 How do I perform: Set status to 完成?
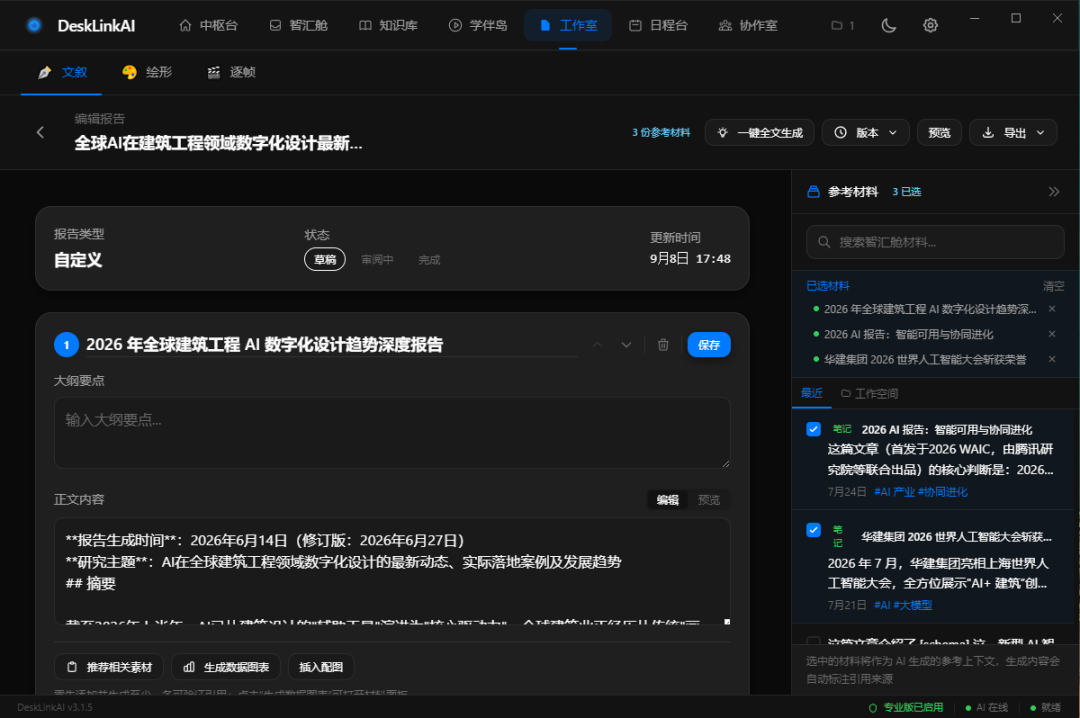(429, 259)
